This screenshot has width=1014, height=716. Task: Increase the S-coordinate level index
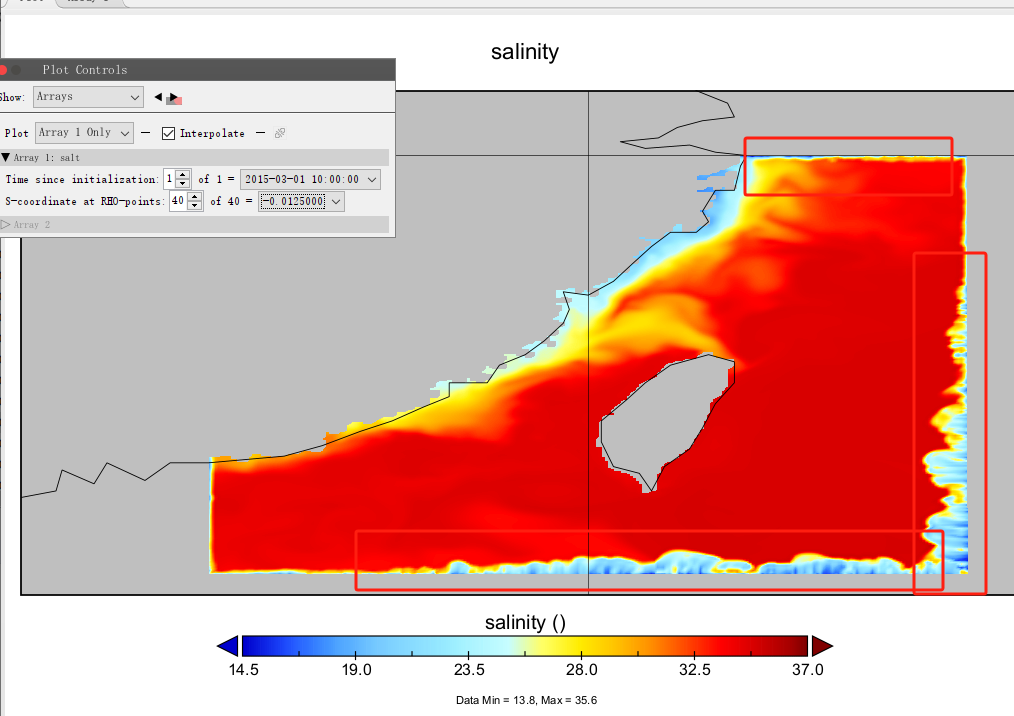pyautogui.click(x=195, y=197)
